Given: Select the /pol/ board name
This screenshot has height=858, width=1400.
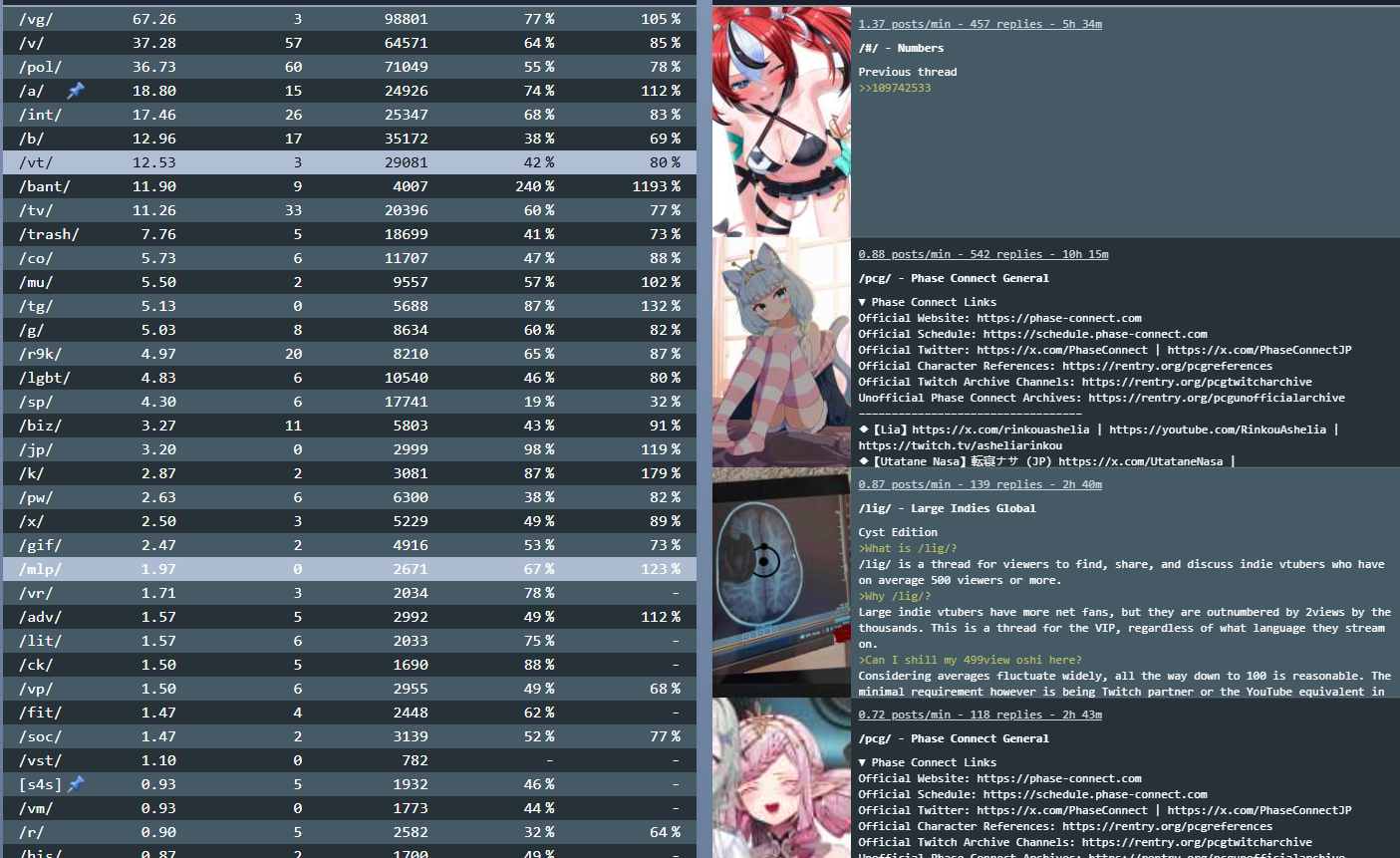Looking at the screenshot, I should (x=40, y=67).
